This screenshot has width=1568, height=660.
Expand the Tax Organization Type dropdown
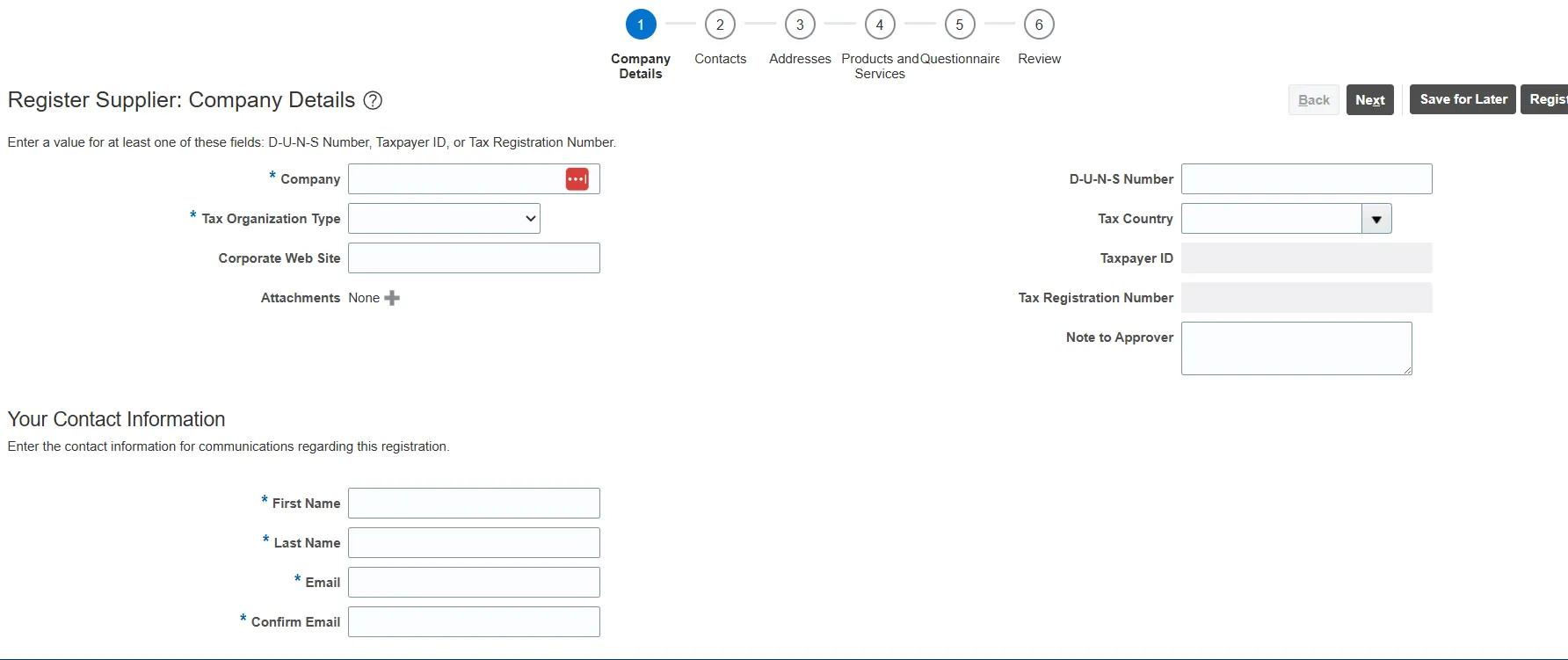[x=444, y=219]
